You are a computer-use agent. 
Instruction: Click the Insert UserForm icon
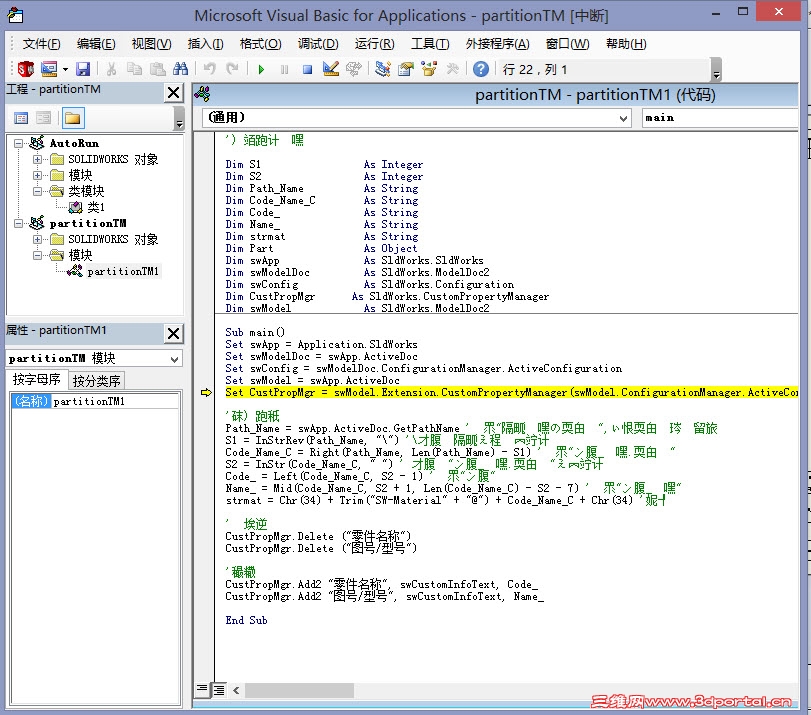pyautogui.click(x=49, y=69)
